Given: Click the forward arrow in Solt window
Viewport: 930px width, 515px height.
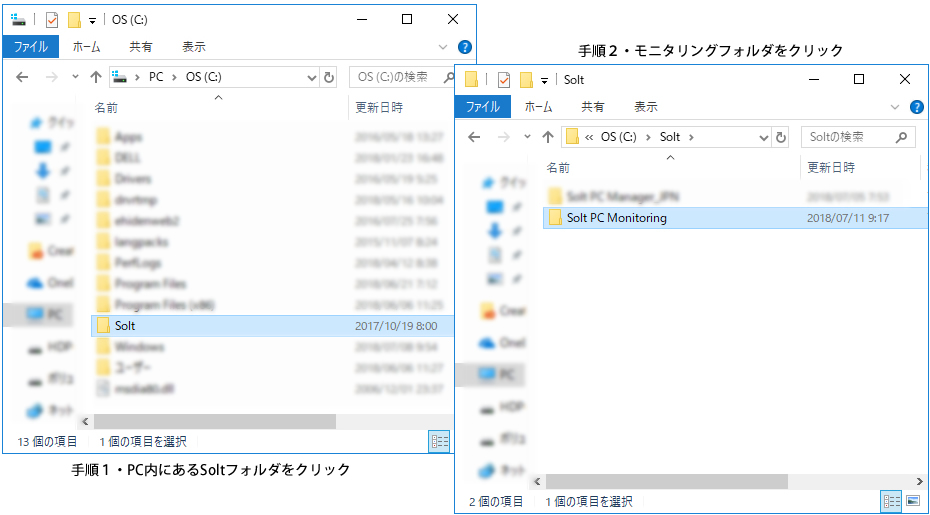Looking at the screenshot, I should [x=504, y=137].
